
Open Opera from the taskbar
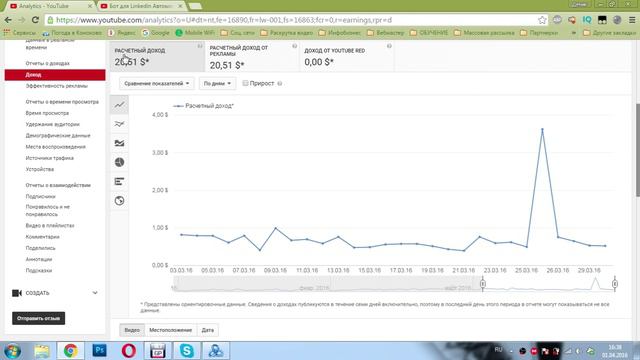coord(129,351)
